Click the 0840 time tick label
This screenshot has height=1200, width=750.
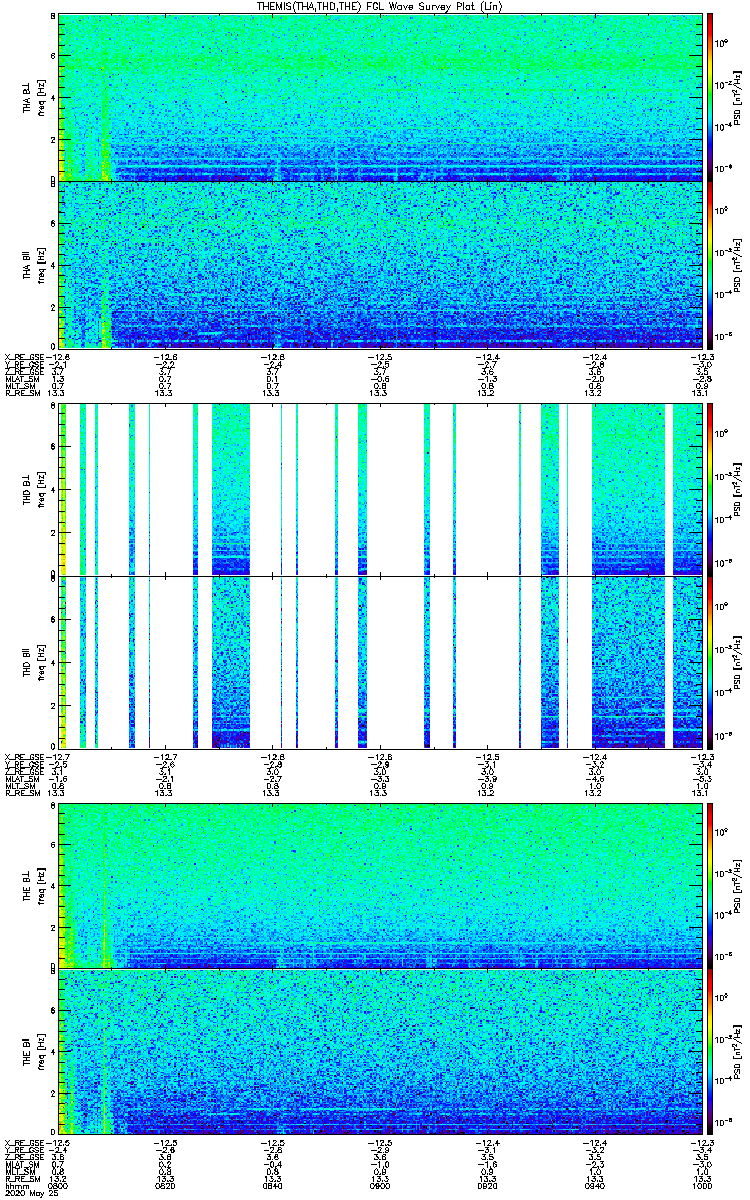pos(273,1185)
